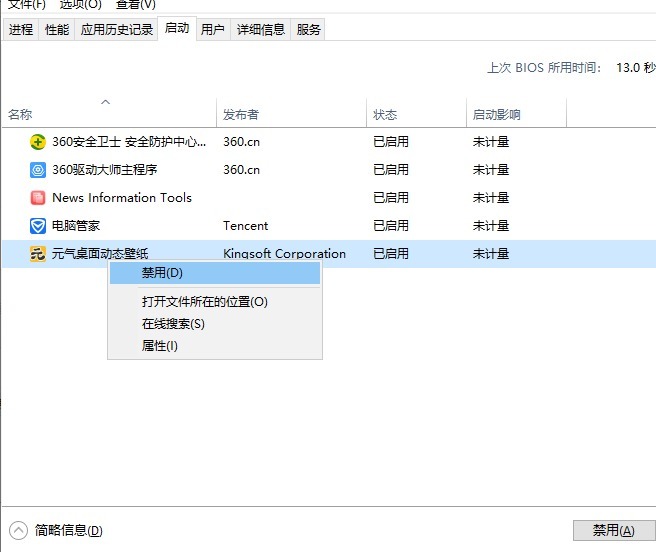Click the sort arrow above 名称 column
Viewport: 656px width, 552px height.
tap(105, 102)
